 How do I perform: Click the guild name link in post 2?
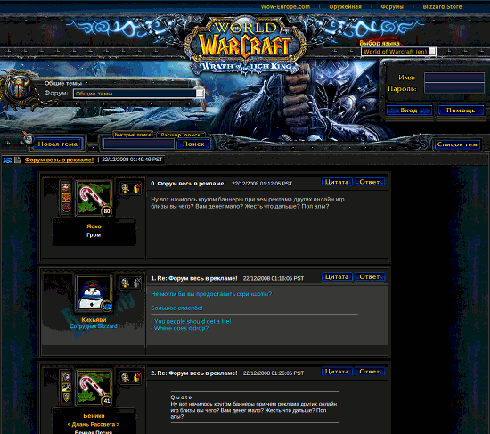coord(93,424)
